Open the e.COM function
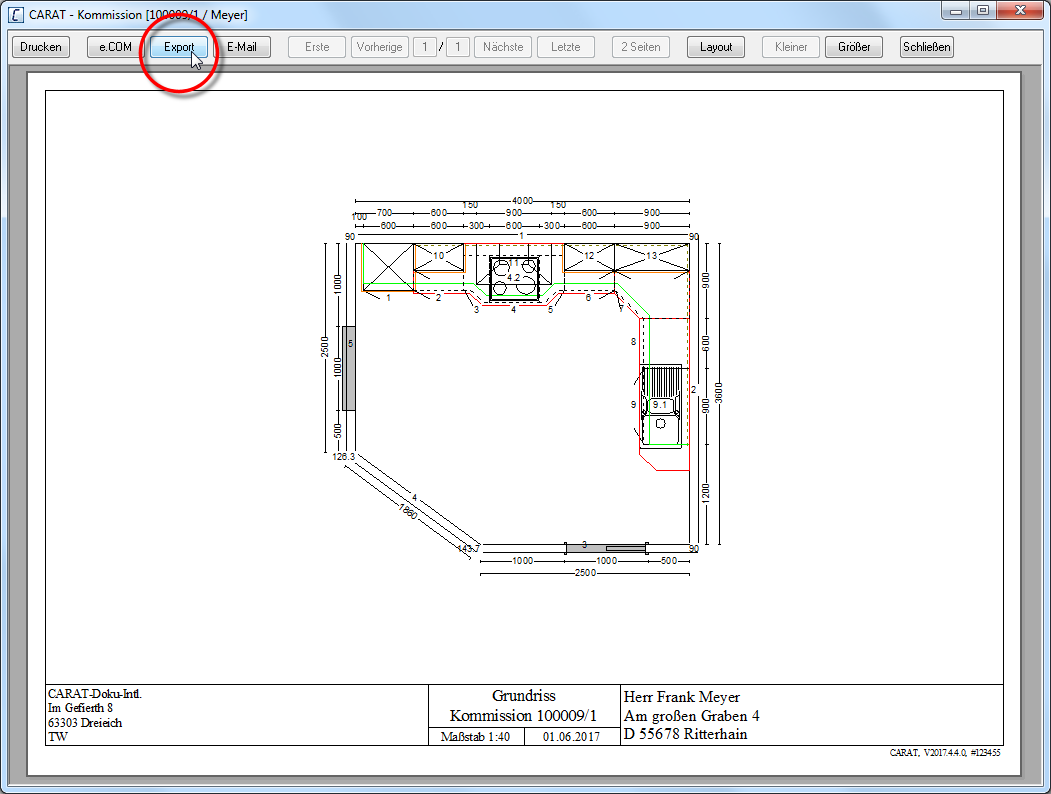 point(115,47)
